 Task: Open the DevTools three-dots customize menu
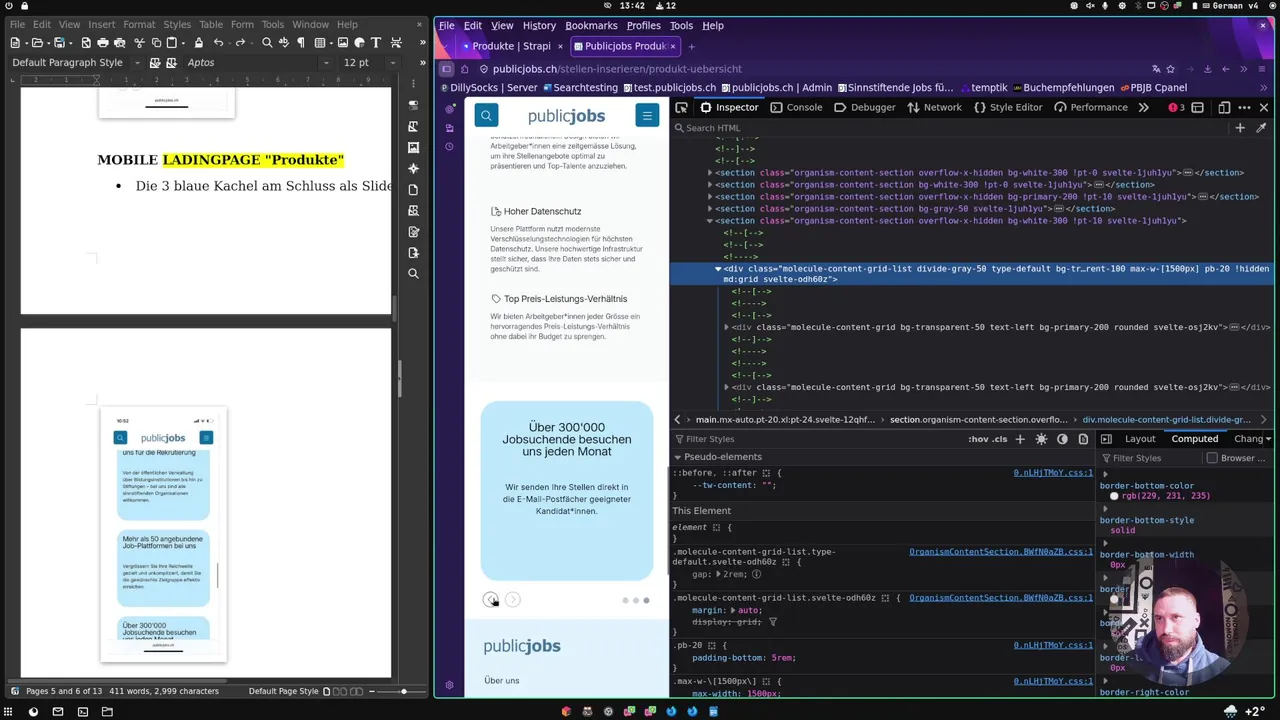[1244, 107]
